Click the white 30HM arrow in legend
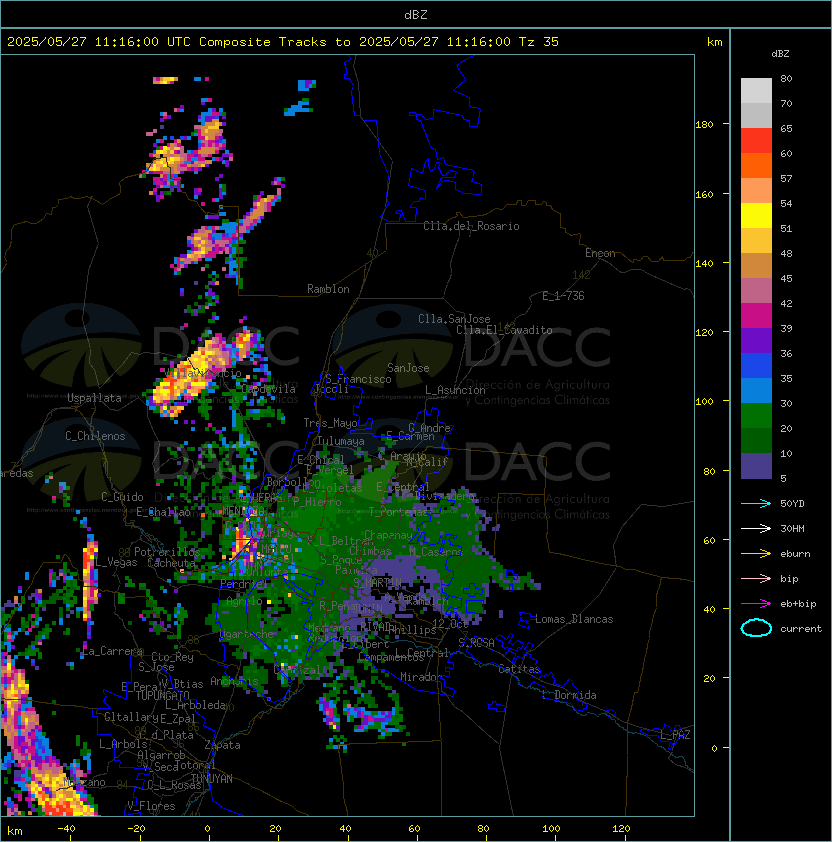The image size is (832, 842). (x=756, y=528)
